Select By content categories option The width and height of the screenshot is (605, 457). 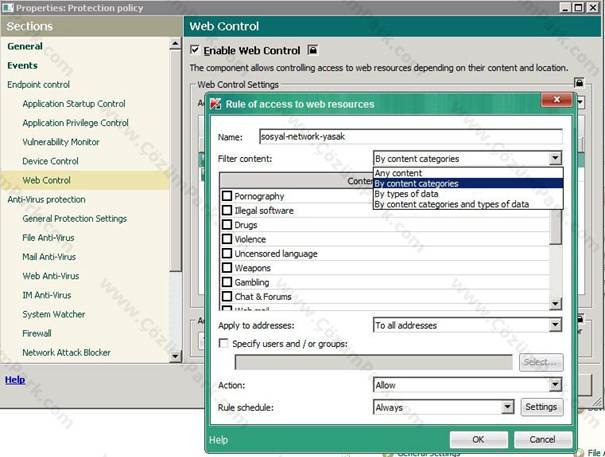pyautogui.click(x=468, y=183)
